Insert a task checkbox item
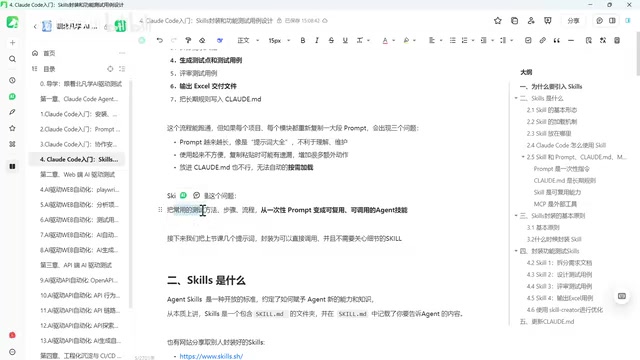Image resolution: width=640 pixels, height=360 pixels. click(x=528, y=40)
